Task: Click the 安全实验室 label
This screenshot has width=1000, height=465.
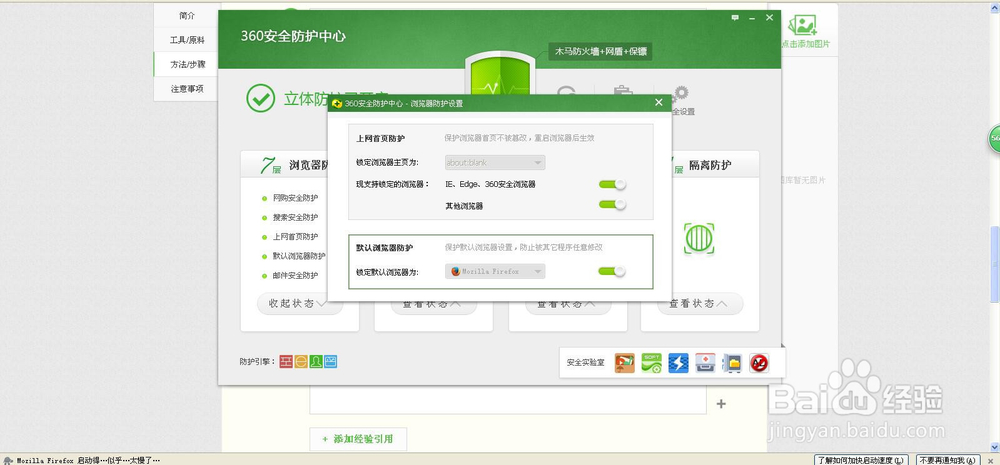Action: point(585,363)
